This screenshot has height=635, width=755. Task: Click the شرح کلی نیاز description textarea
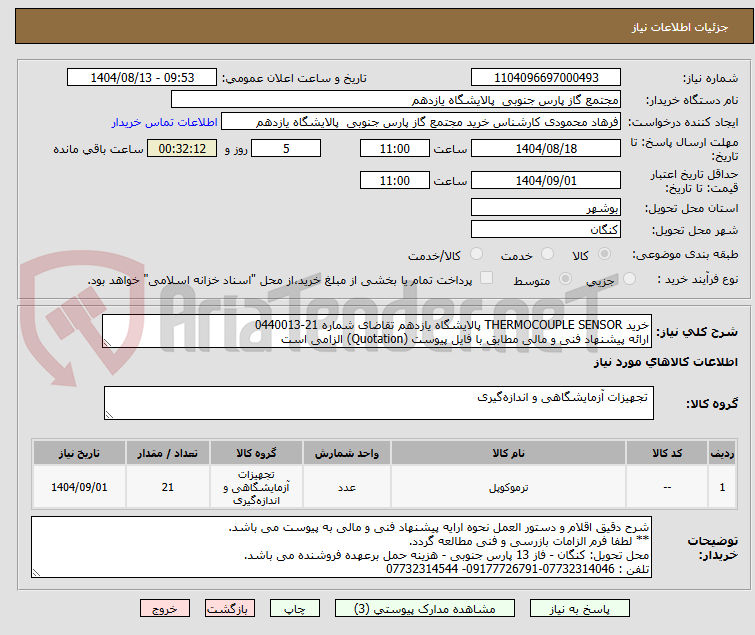pyautogui.click(x=377, y=331)
